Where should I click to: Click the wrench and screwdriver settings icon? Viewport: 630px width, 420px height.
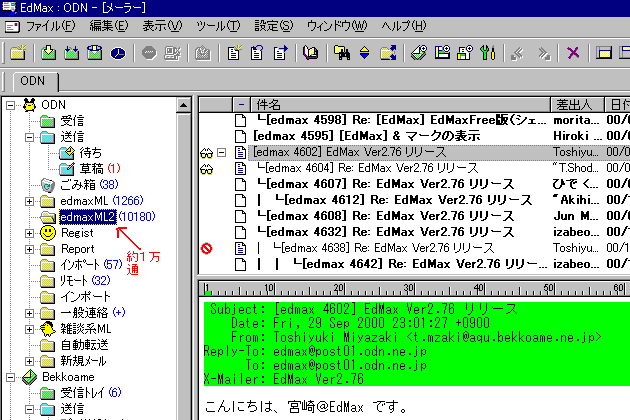pos(488,53)
